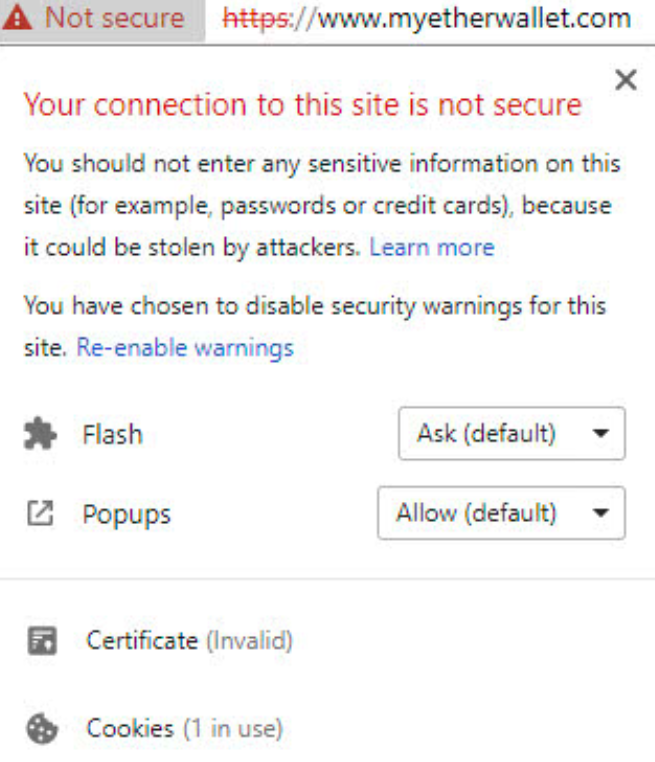Close the site information popup
Screen dimensions: 655x762
[626, 80]
